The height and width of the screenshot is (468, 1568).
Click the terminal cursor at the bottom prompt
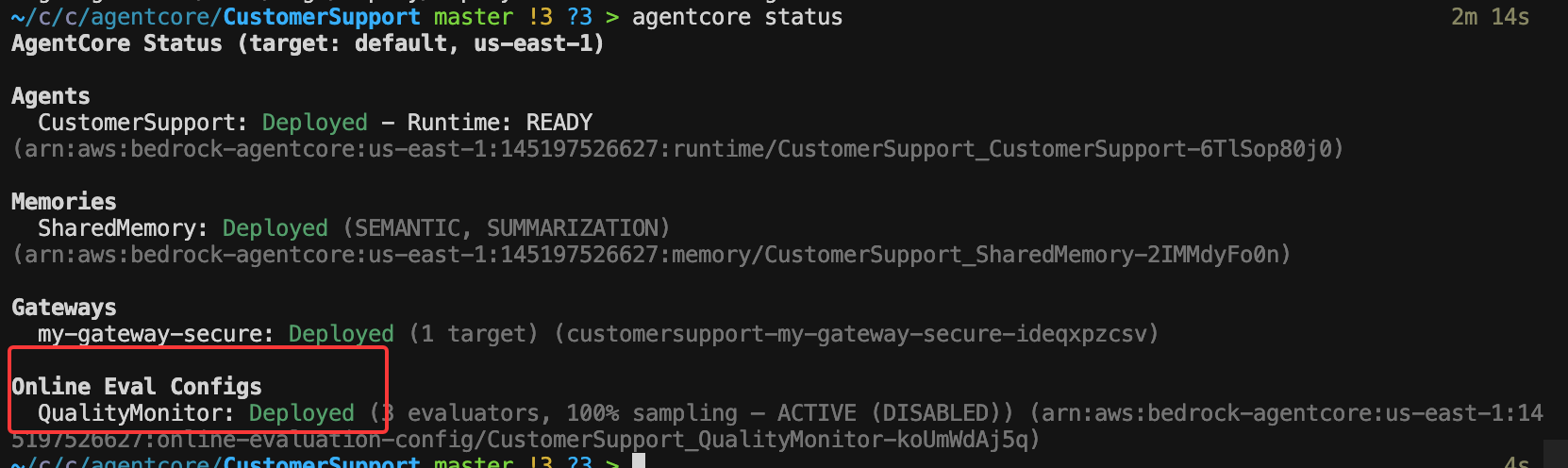pos(639,461)
